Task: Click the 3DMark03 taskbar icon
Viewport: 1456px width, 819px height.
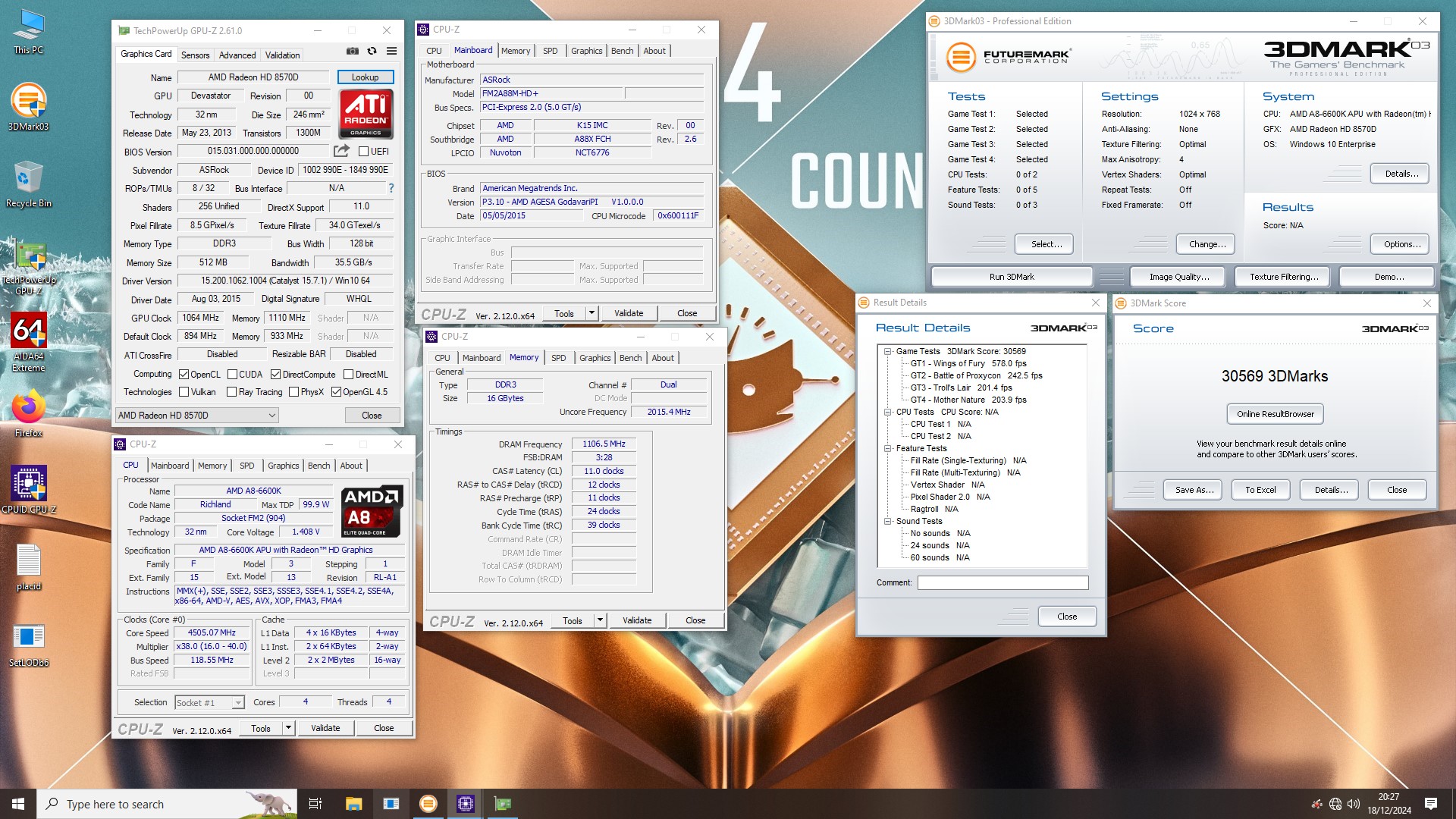Action: pyautogui.click(x=428, y=804)
